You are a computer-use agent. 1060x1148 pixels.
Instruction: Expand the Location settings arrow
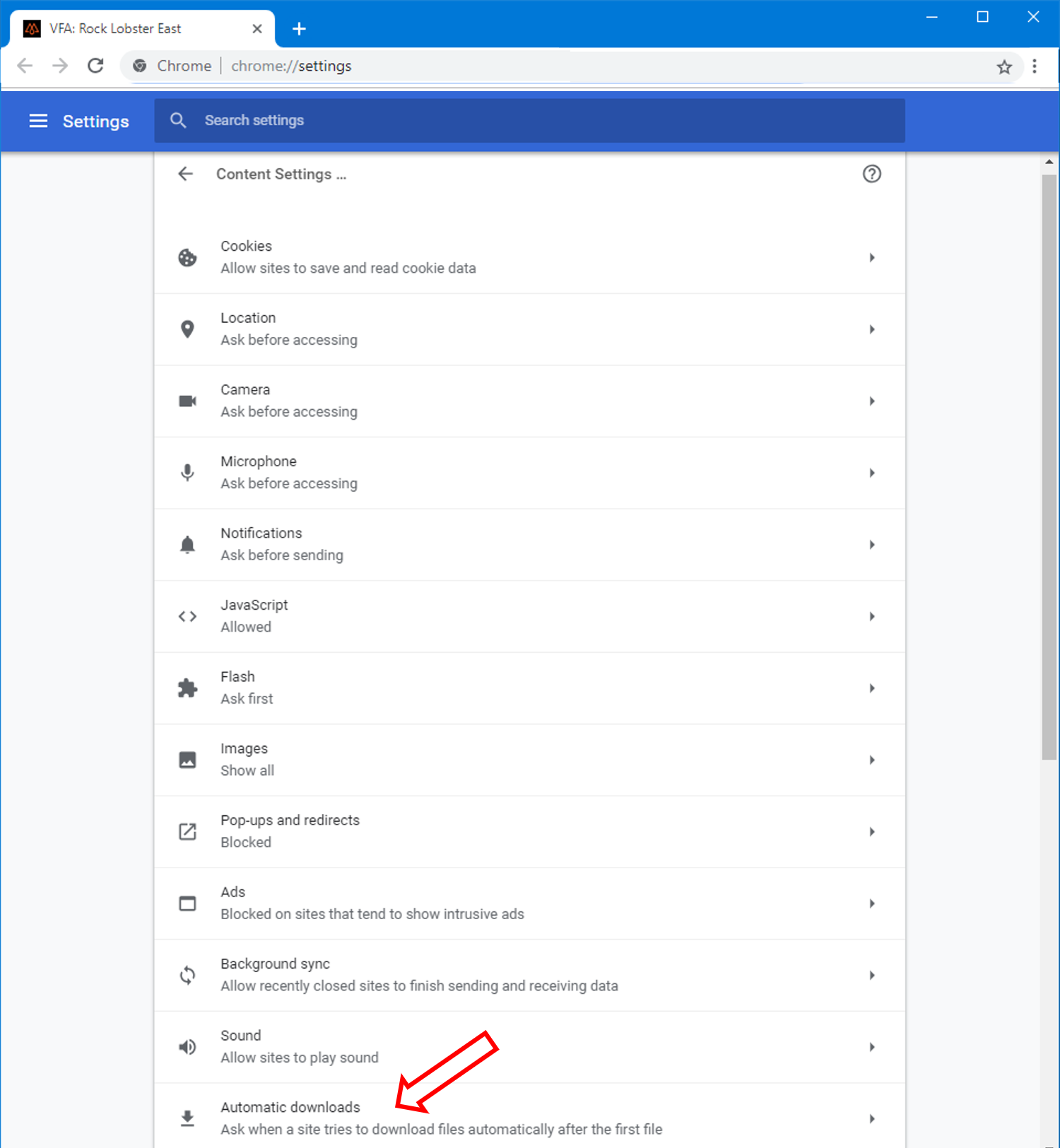pos(872,329)
